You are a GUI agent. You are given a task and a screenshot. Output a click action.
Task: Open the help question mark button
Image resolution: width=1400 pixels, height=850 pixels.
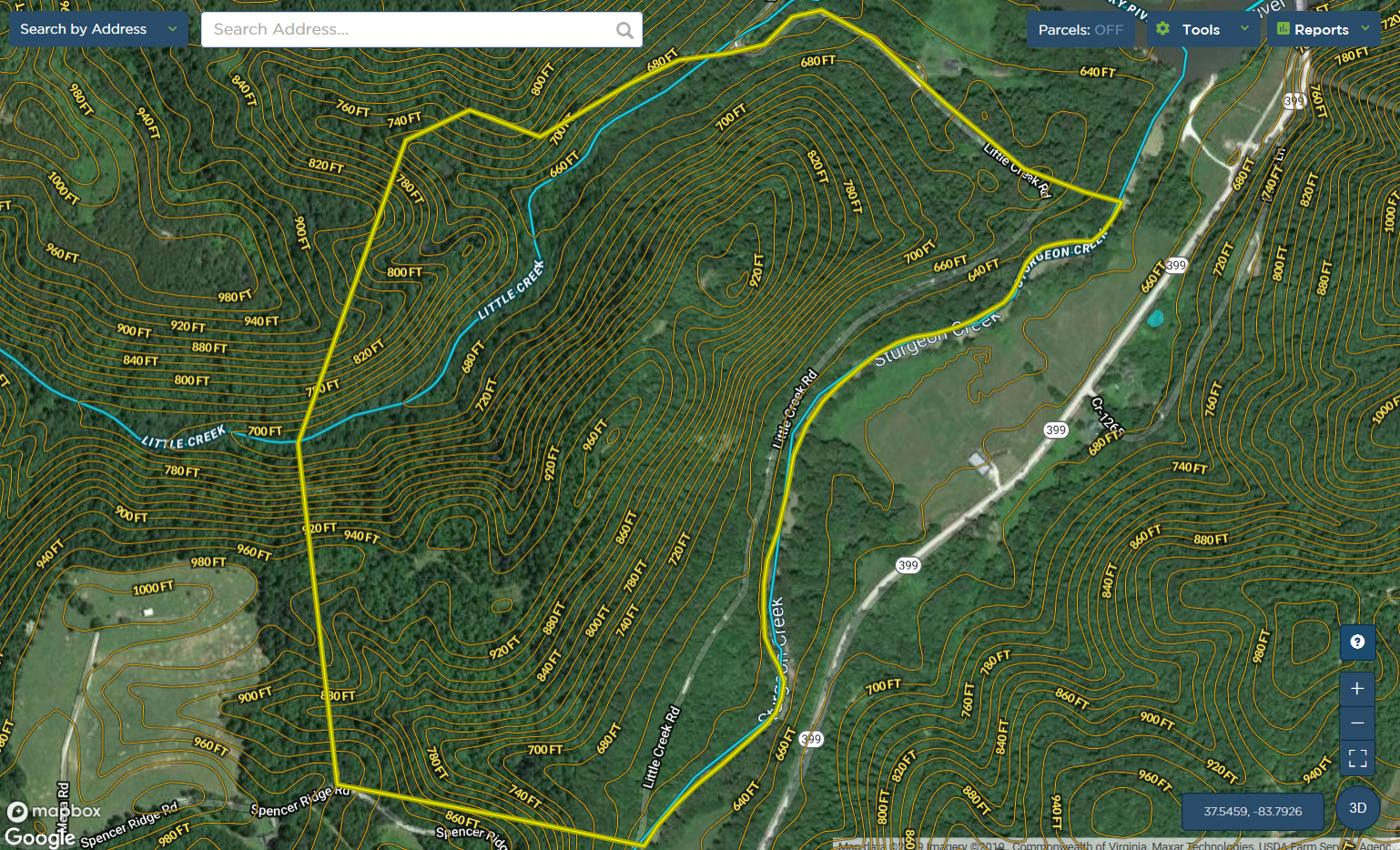point(1357,643)
